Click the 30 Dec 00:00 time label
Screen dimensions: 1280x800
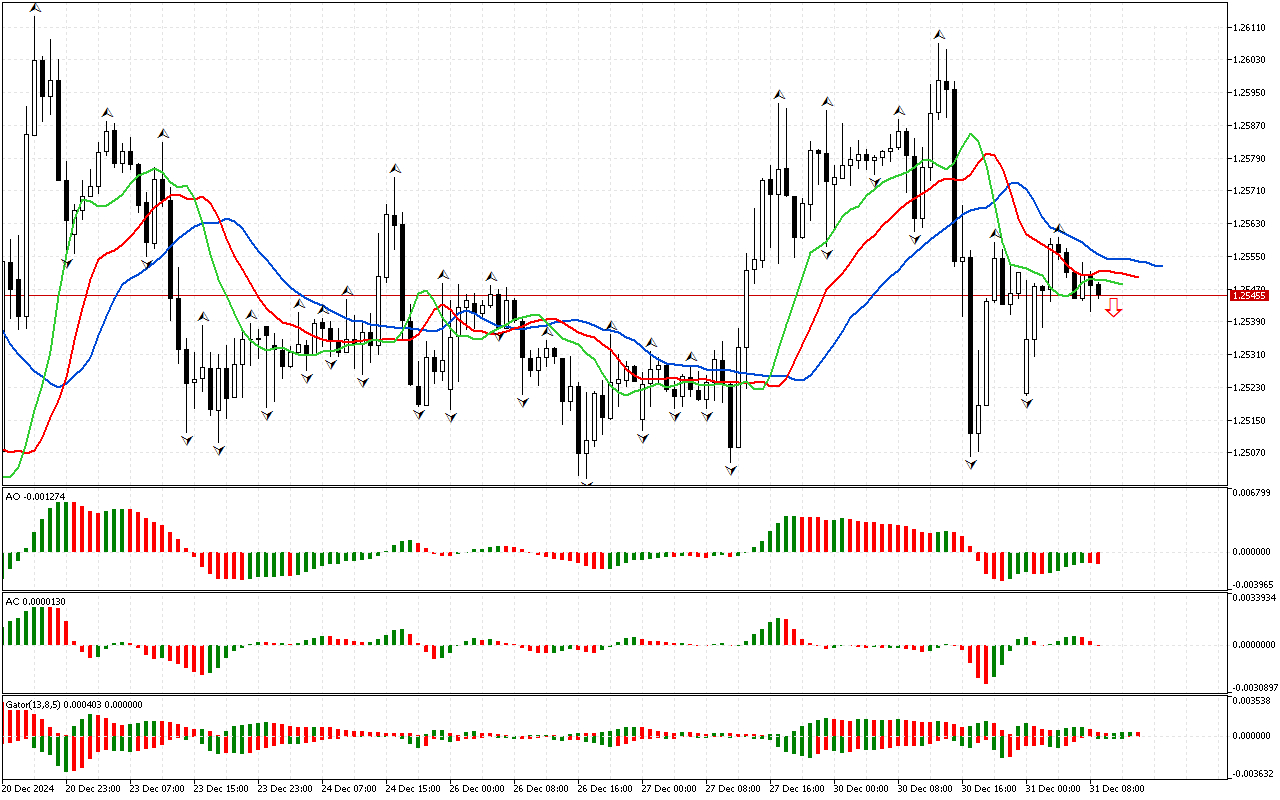(x=861, y=789)
